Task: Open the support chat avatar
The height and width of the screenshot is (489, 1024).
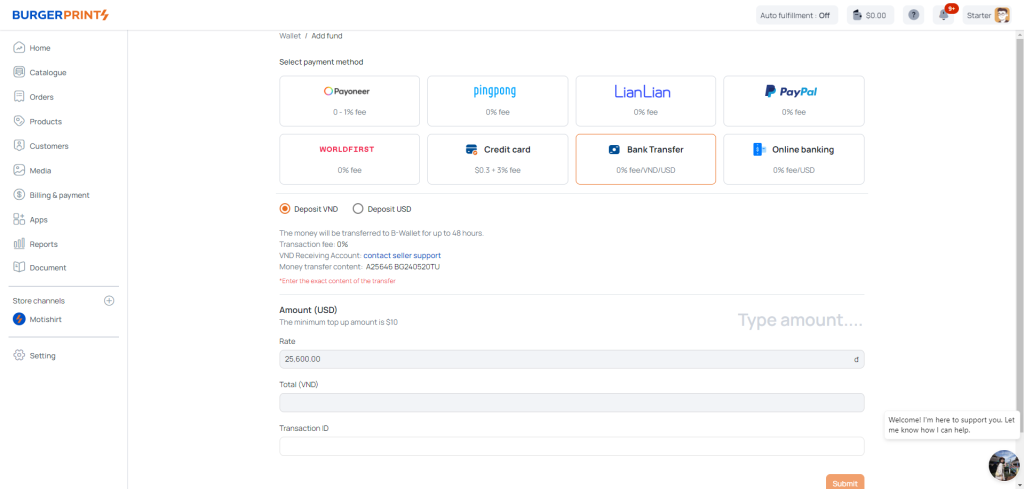Action: pos(1003,465)
